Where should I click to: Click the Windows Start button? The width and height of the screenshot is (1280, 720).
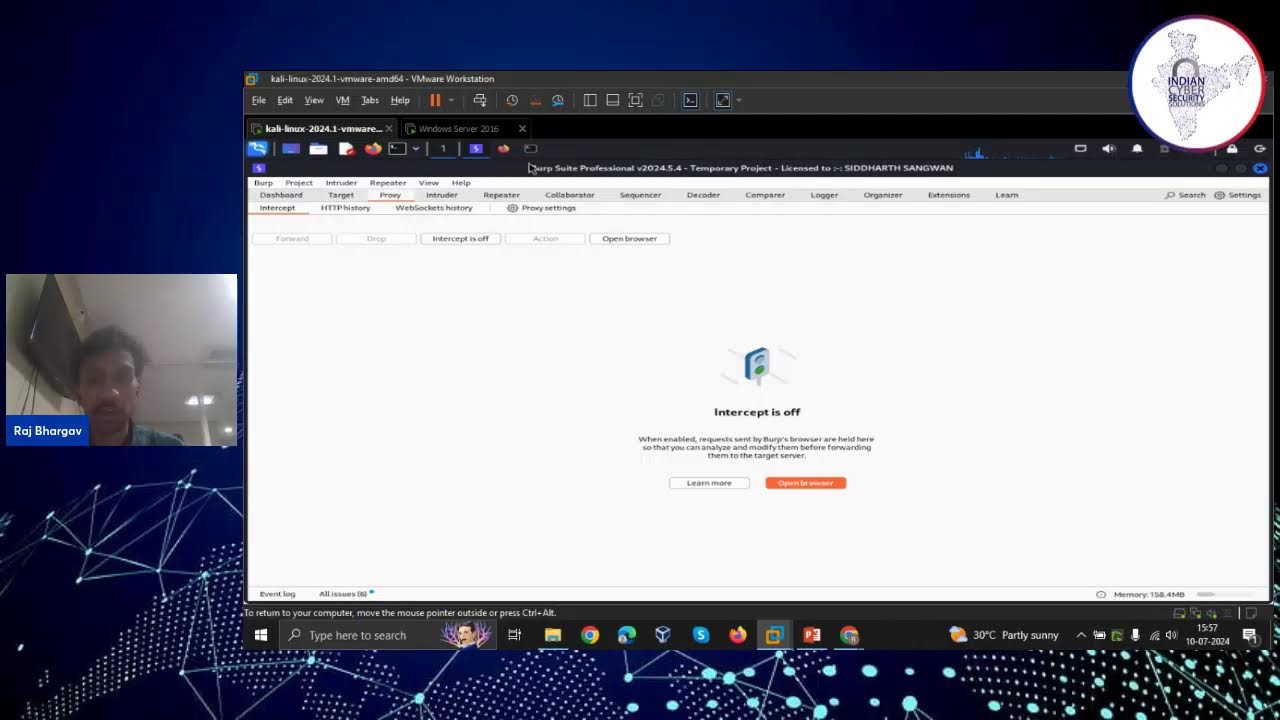[x=261, y=635]
